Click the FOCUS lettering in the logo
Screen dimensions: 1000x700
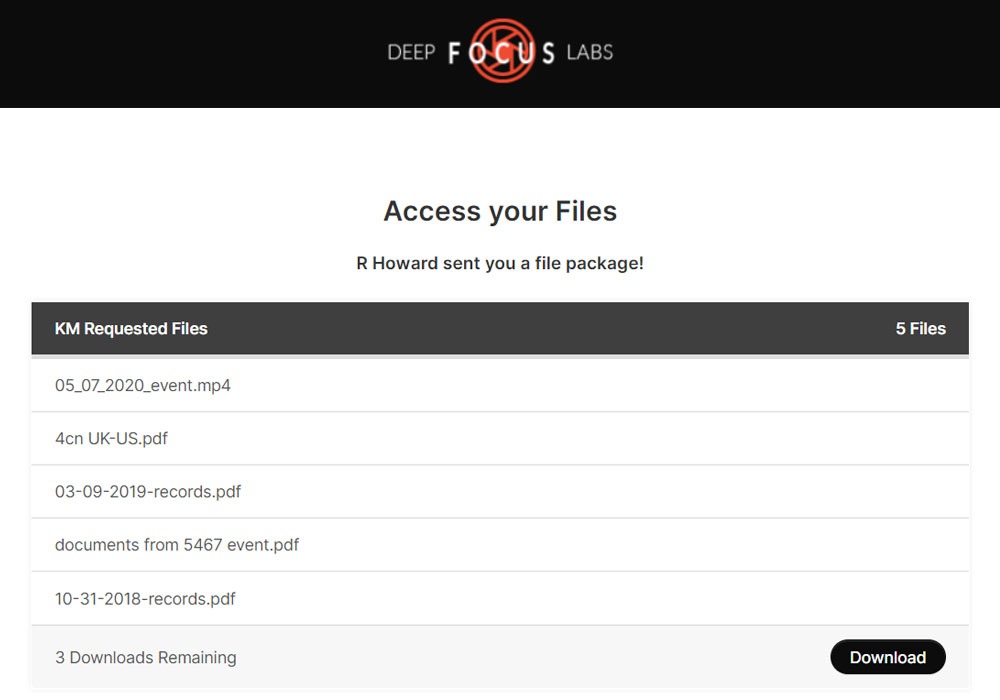[x=501, y=53]
